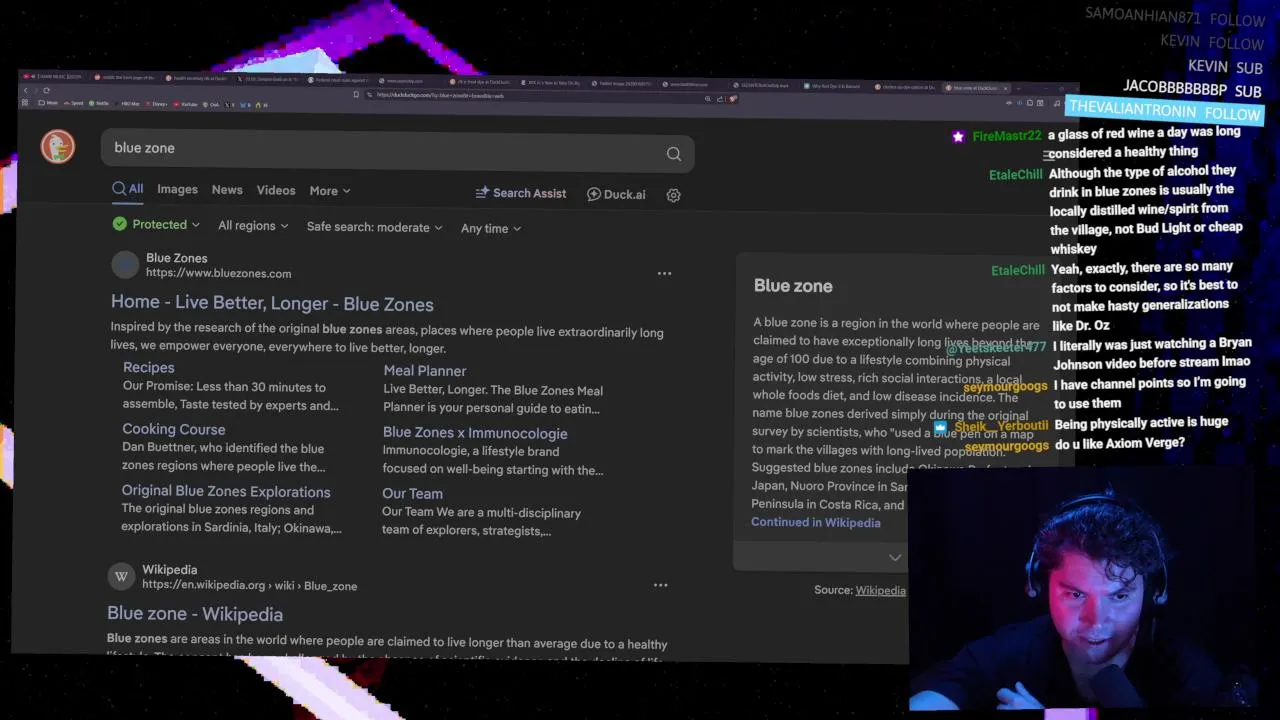Click the en.wikipedia.org Blue_zone URL

coord(249,585)
